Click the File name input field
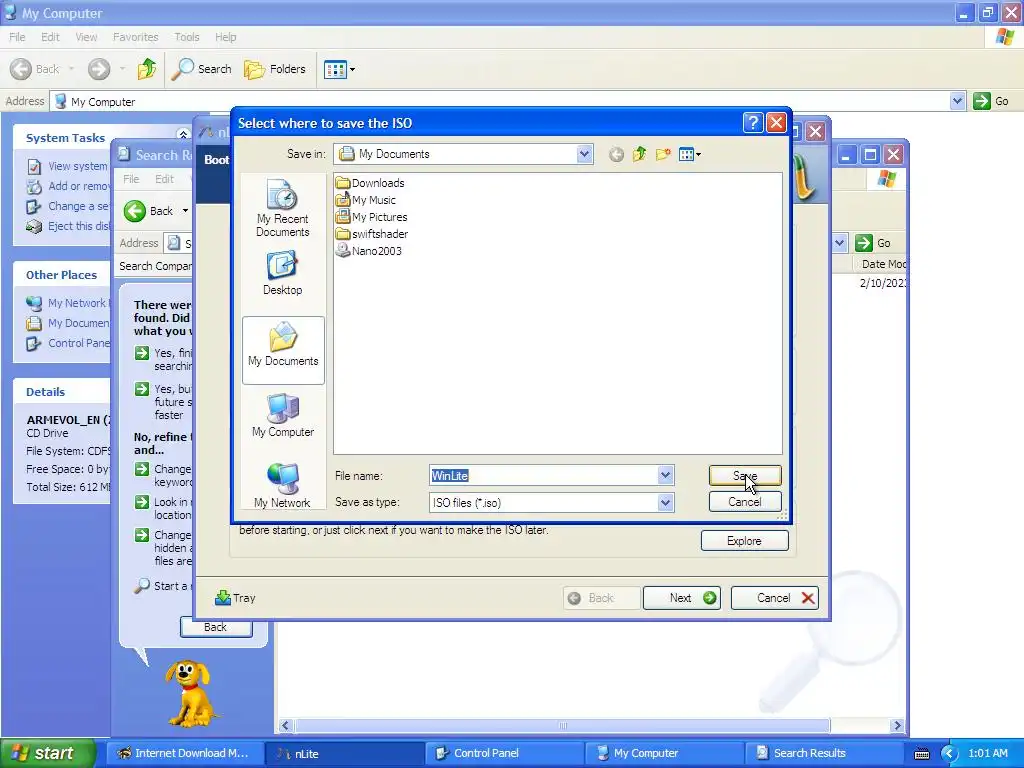This screenshot has height=768, width=1024. (543, 475)
